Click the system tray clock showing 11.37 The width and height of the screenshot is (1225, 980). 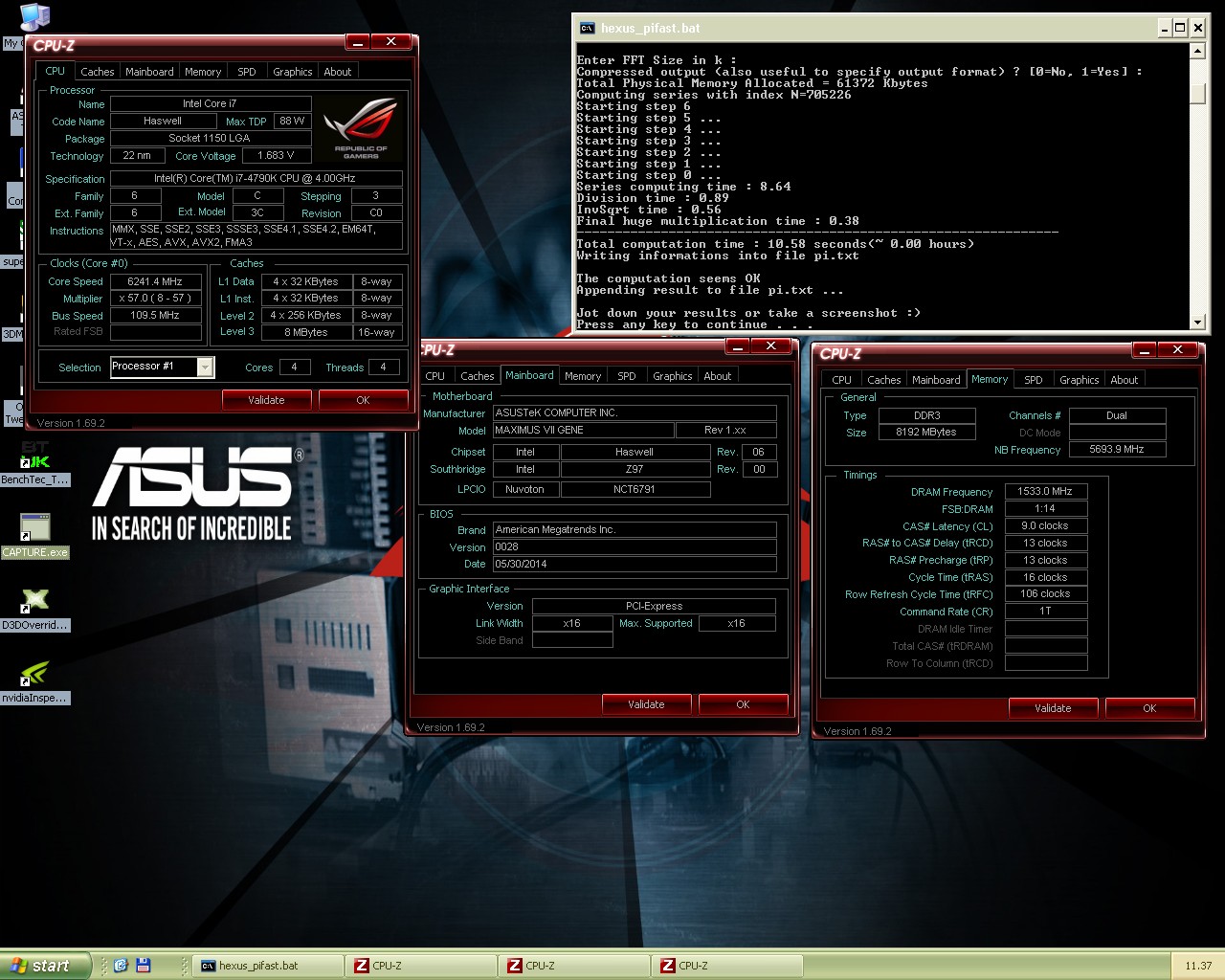[1198, 966]
